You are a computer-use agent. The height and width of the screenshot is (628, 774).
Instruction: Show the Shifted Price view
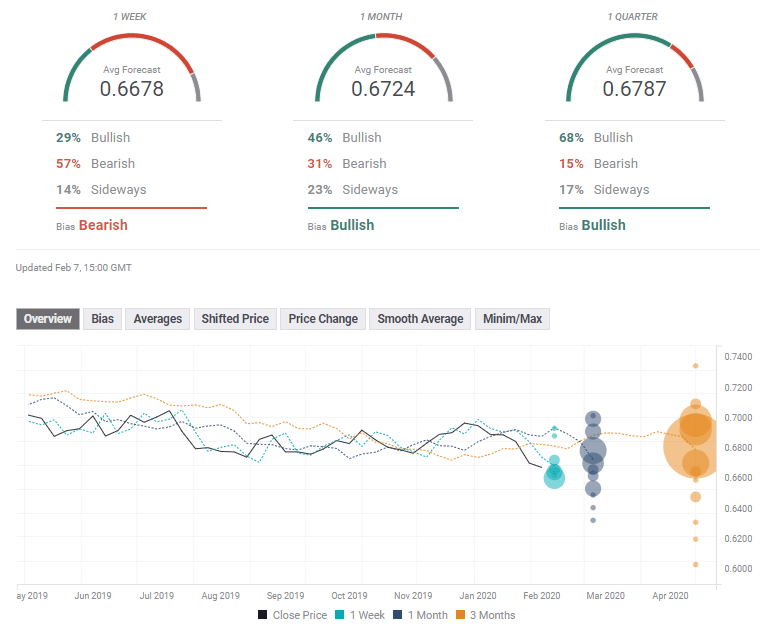click(x=235, y=319)
